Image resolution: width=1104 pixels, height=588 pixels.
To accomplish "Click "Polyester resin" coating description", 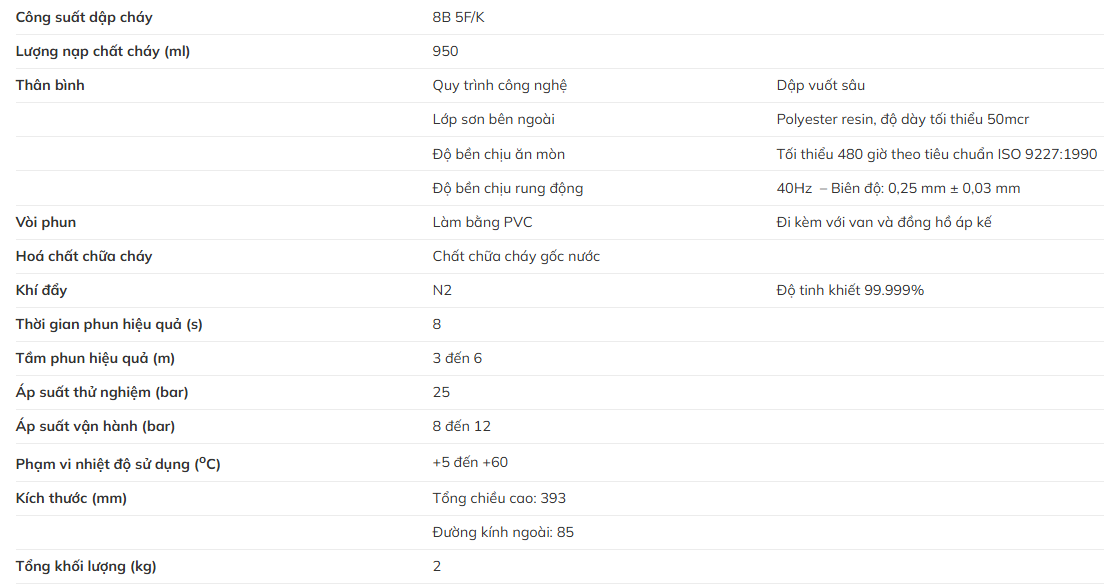I will (x=902, y=120).
